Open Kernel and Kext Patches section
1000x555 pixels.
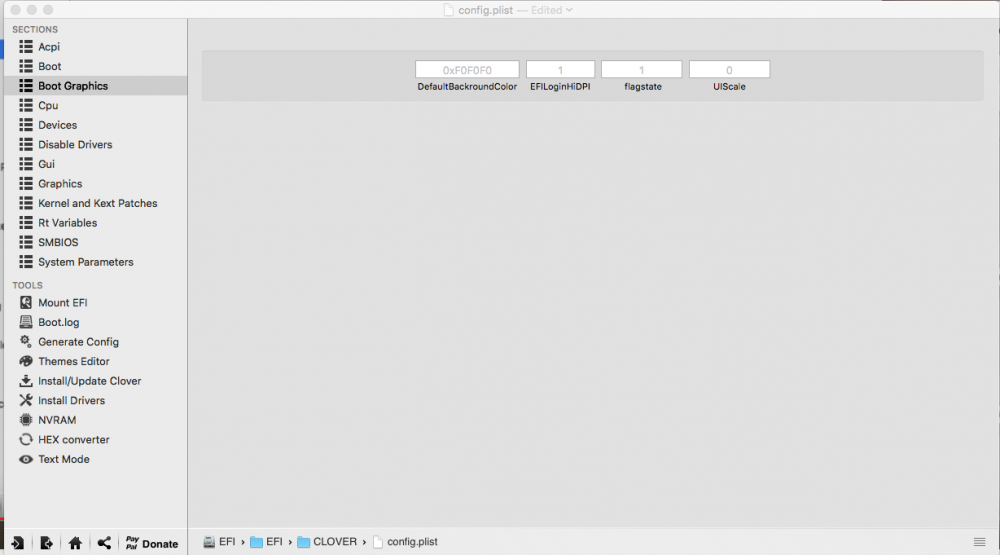(96, 203)
